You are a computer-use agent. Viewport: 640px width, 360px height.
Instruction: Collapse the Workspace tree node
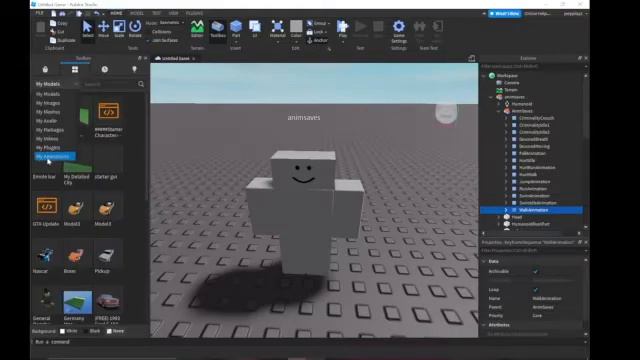click(484, 76)
